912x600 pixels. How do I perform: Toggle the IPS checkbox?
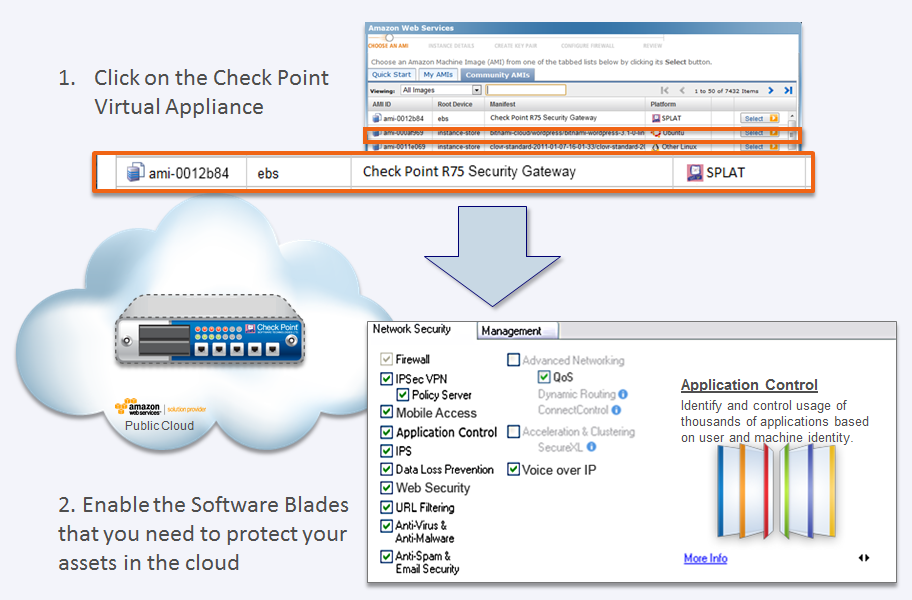tap(386, 451)
